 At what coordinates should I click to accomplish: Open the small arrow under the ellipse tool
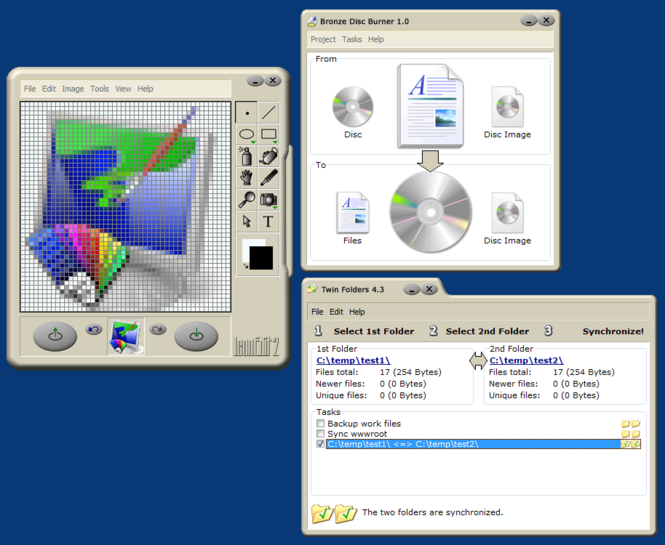(253, 142)
